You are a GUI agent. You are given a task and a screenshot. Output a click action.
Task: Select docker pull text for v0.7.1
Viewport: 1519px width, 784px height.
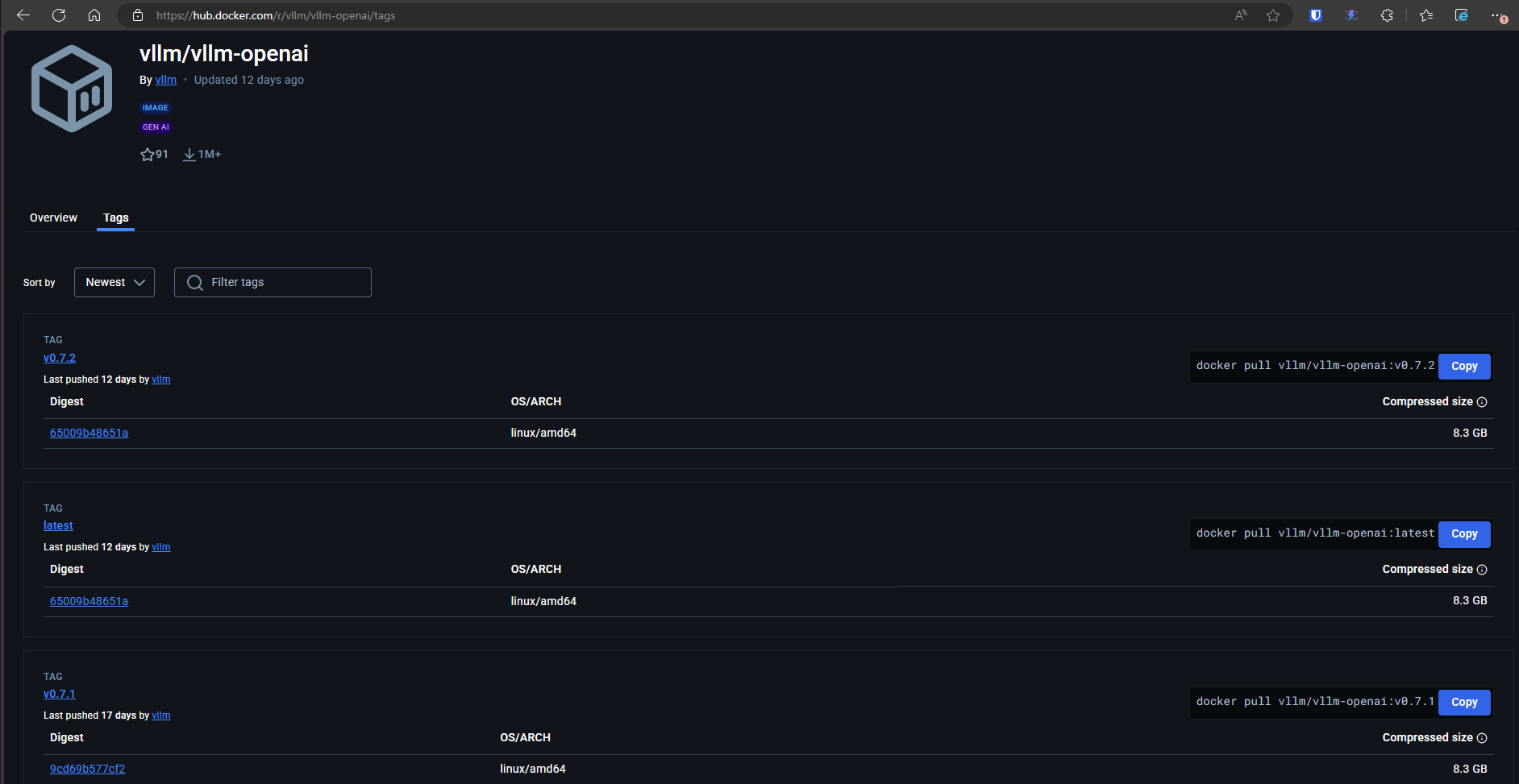click(1315, 702)
